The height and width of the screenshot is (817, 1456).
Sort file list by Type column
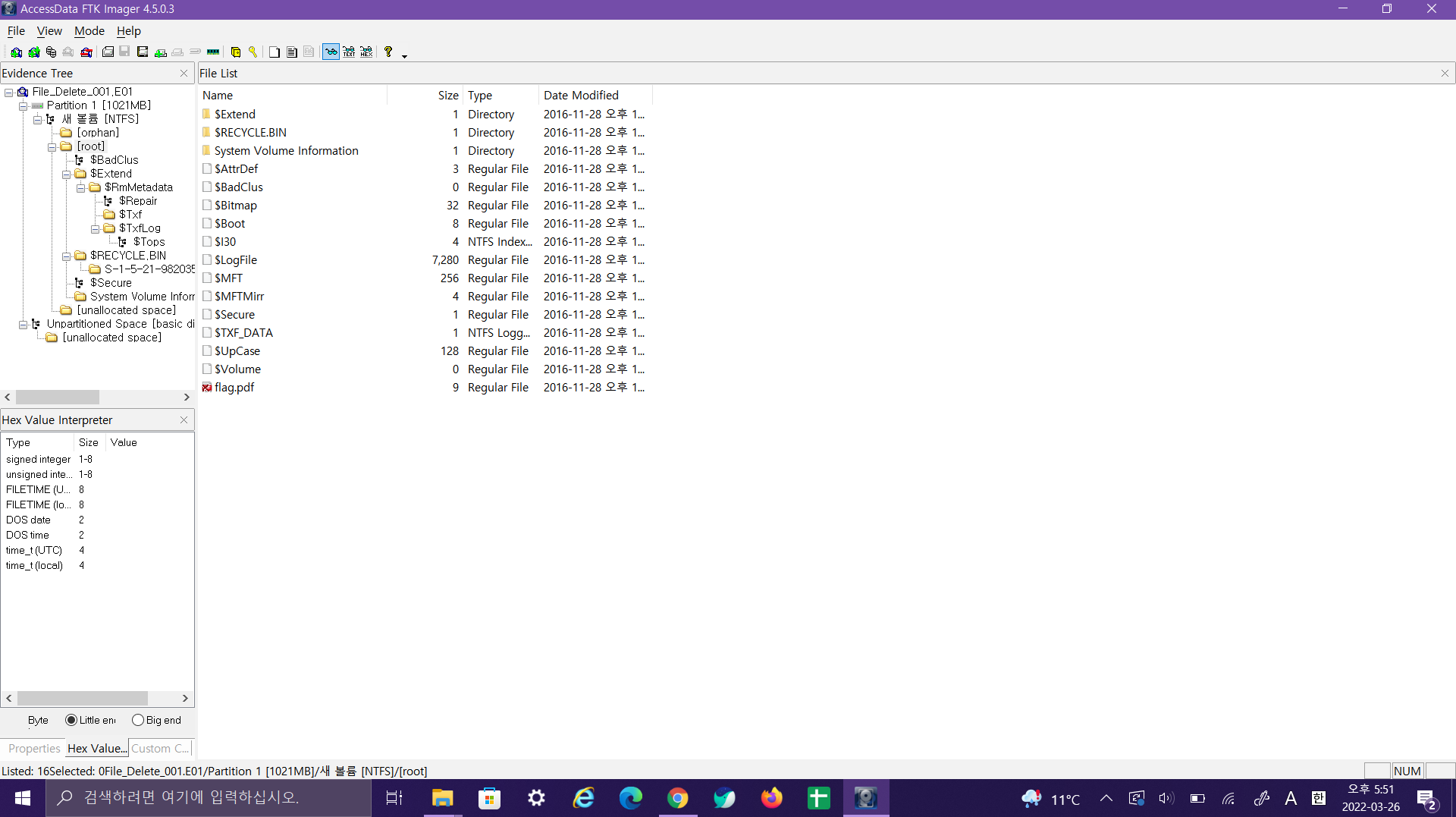(501, 96)
